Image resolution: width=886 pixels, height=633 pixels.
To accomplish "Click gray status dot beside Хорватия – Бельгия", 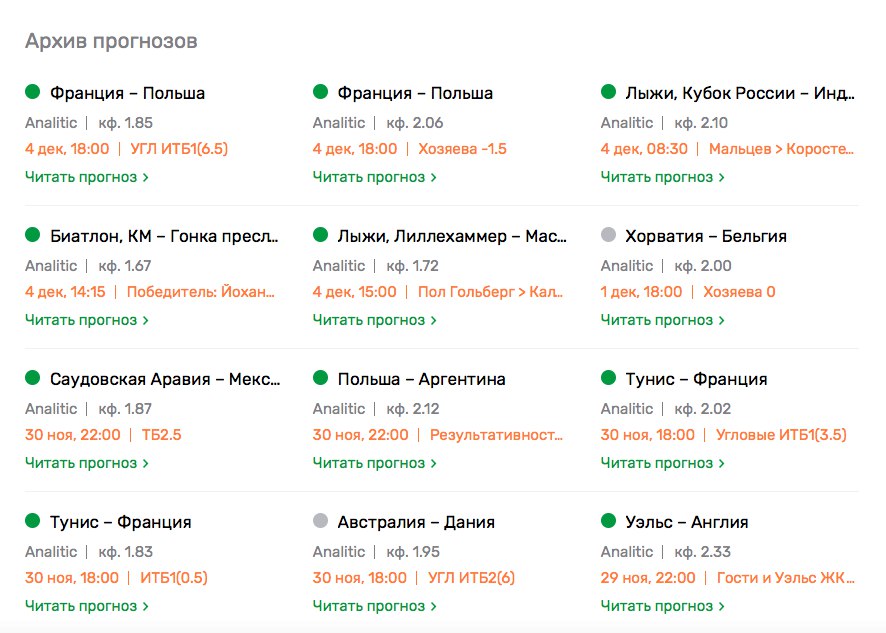I will (608, 236).
